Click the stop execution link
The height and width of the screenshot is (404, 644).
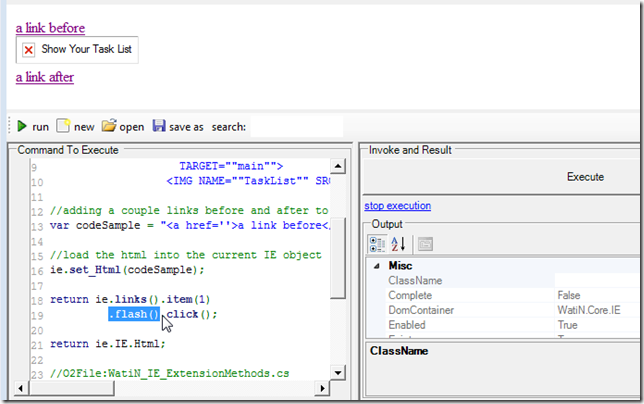(397, 206)
